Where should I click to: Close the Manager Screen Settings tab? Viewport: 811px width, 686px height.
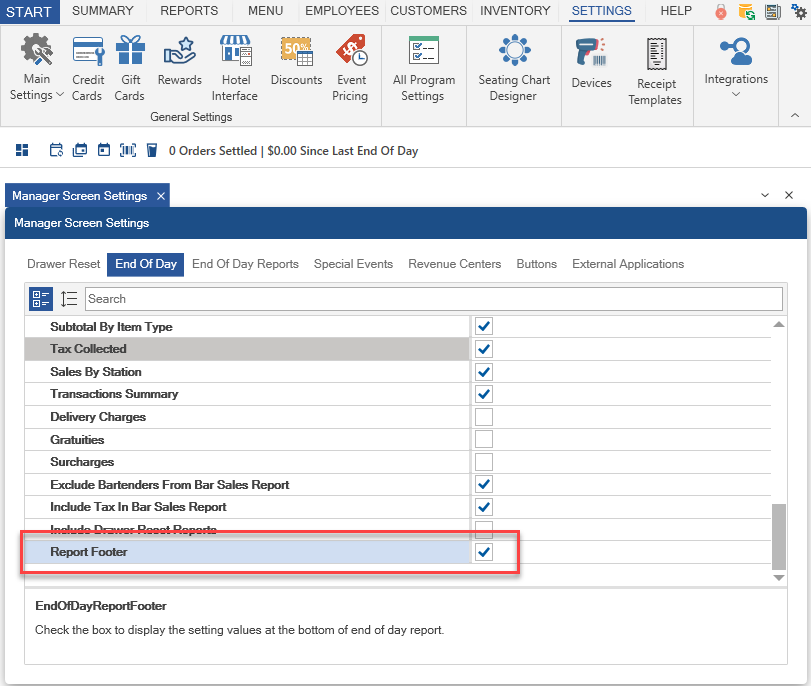pyautogui.click(x=161, y=196)
